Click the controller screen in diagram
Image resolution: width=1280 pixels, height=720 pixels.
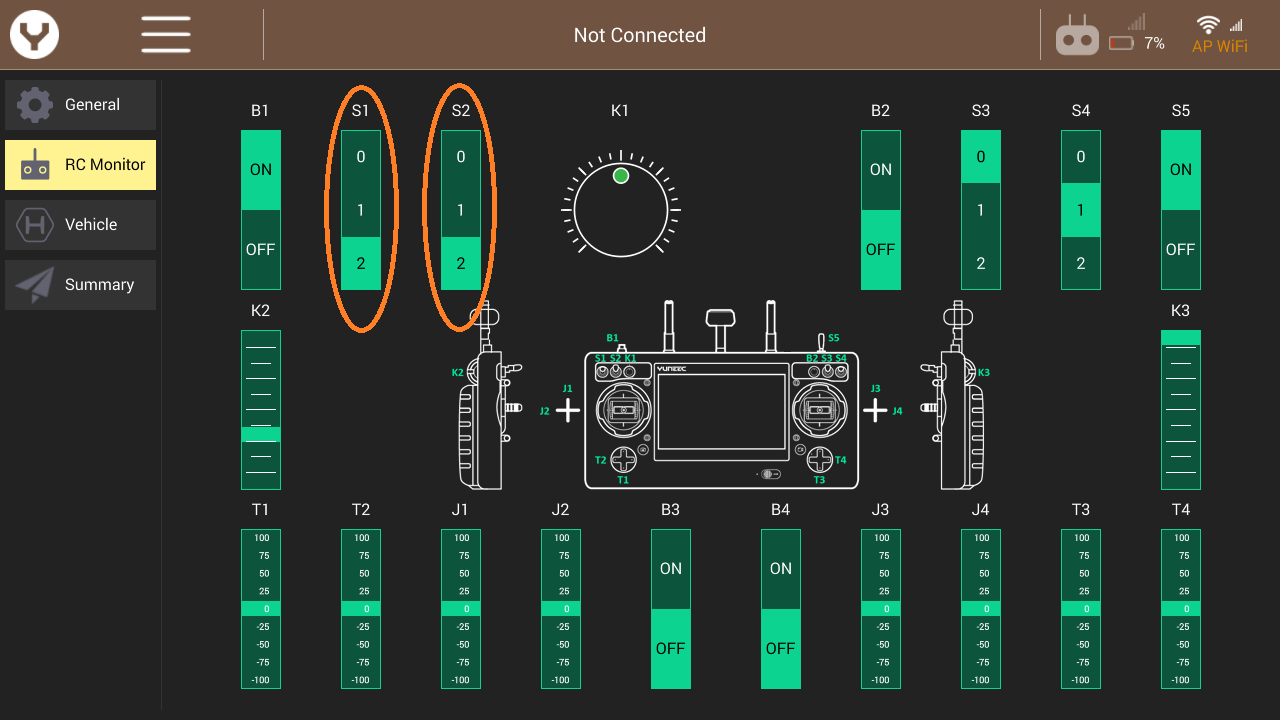[720, 412]
